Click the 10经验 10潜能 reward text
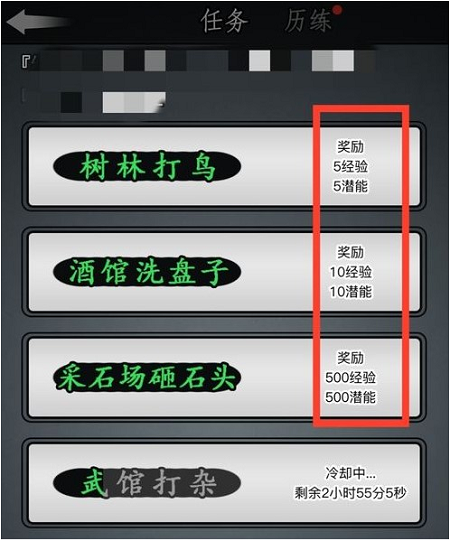The height and width of the screenshot is (541, 450). tap(350, 282)
